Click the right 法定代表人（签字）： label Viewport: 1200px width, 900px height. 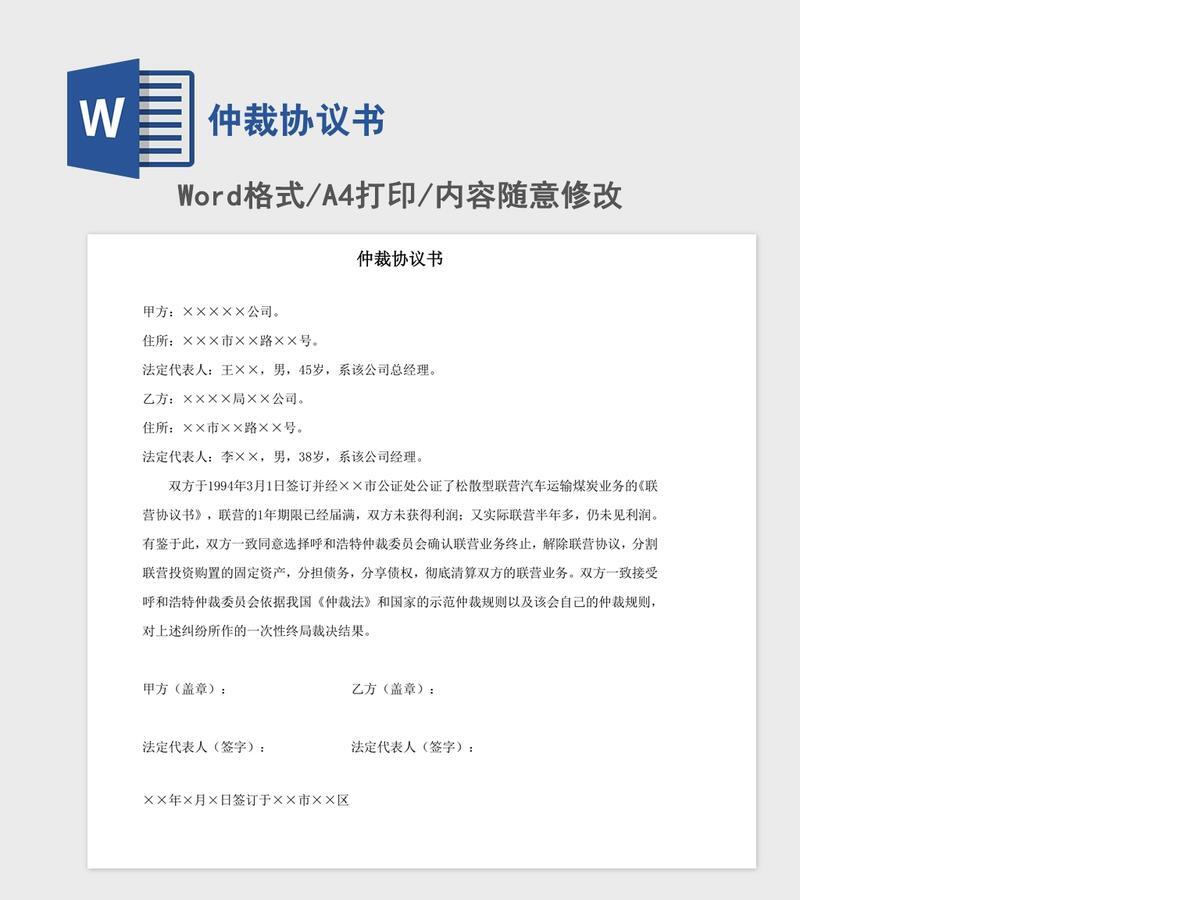click(413, 747)
